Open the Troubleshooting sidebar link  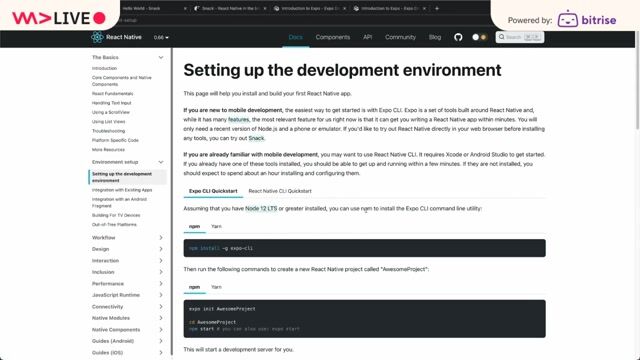click(109, 131)
